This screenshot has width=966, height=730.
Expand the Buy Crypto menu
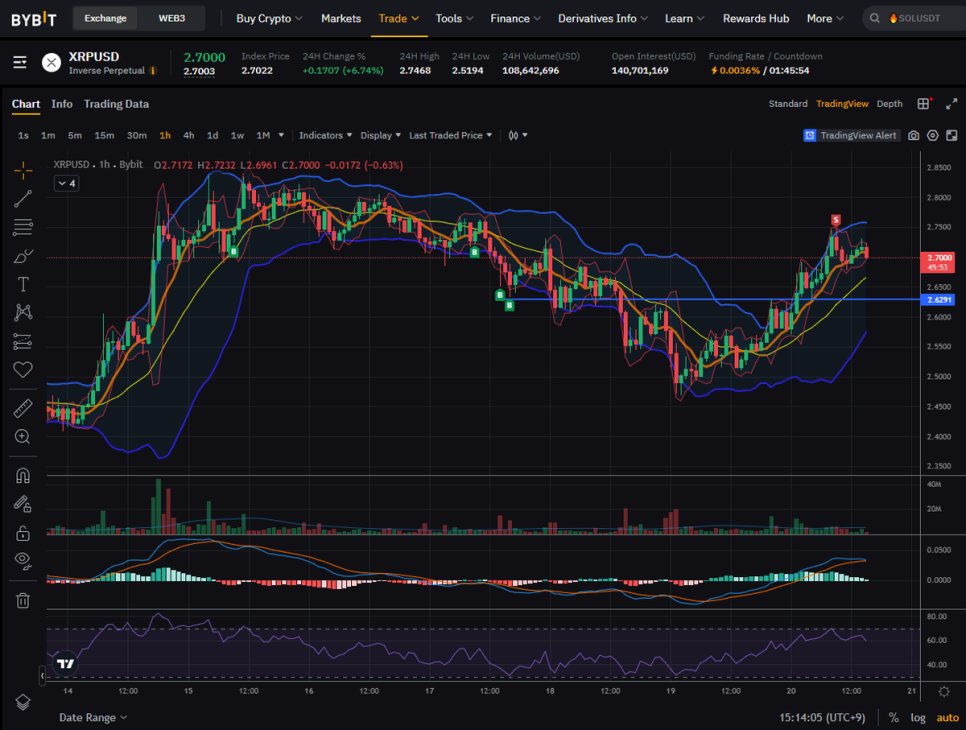(269, 18)
